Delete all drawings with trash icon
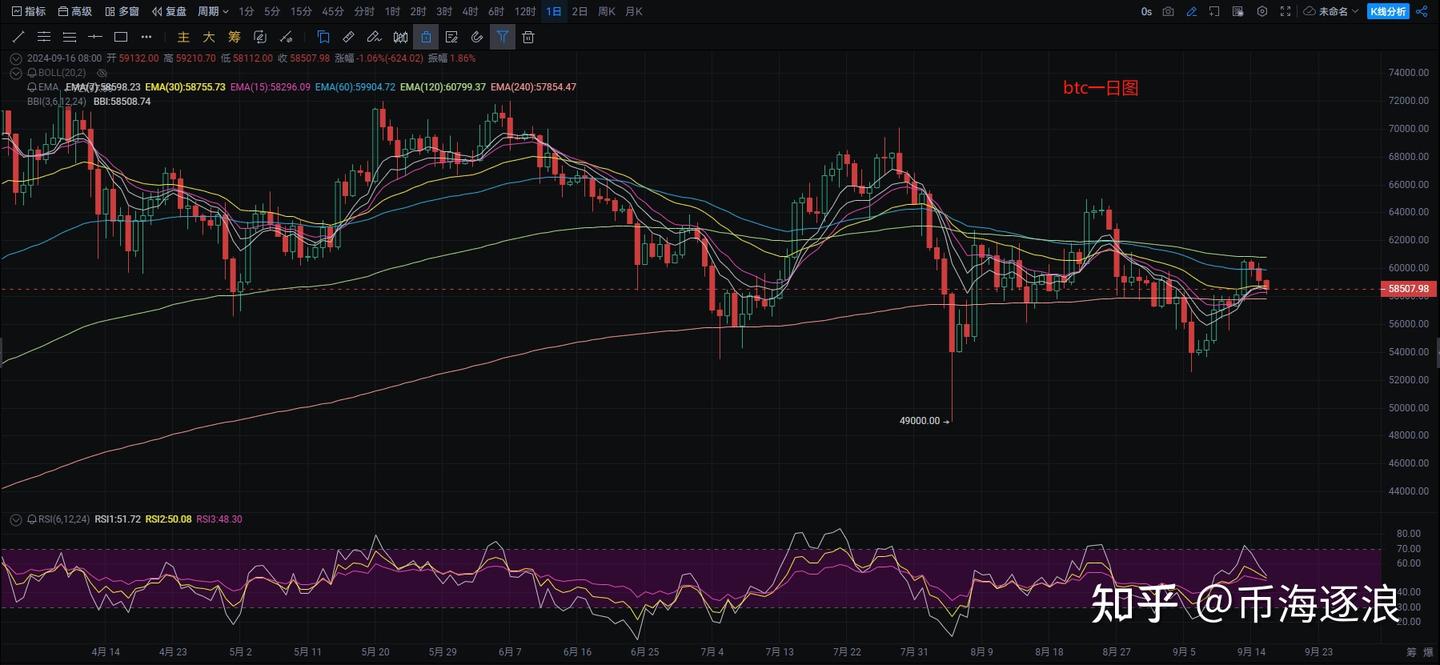 (528, 37)
